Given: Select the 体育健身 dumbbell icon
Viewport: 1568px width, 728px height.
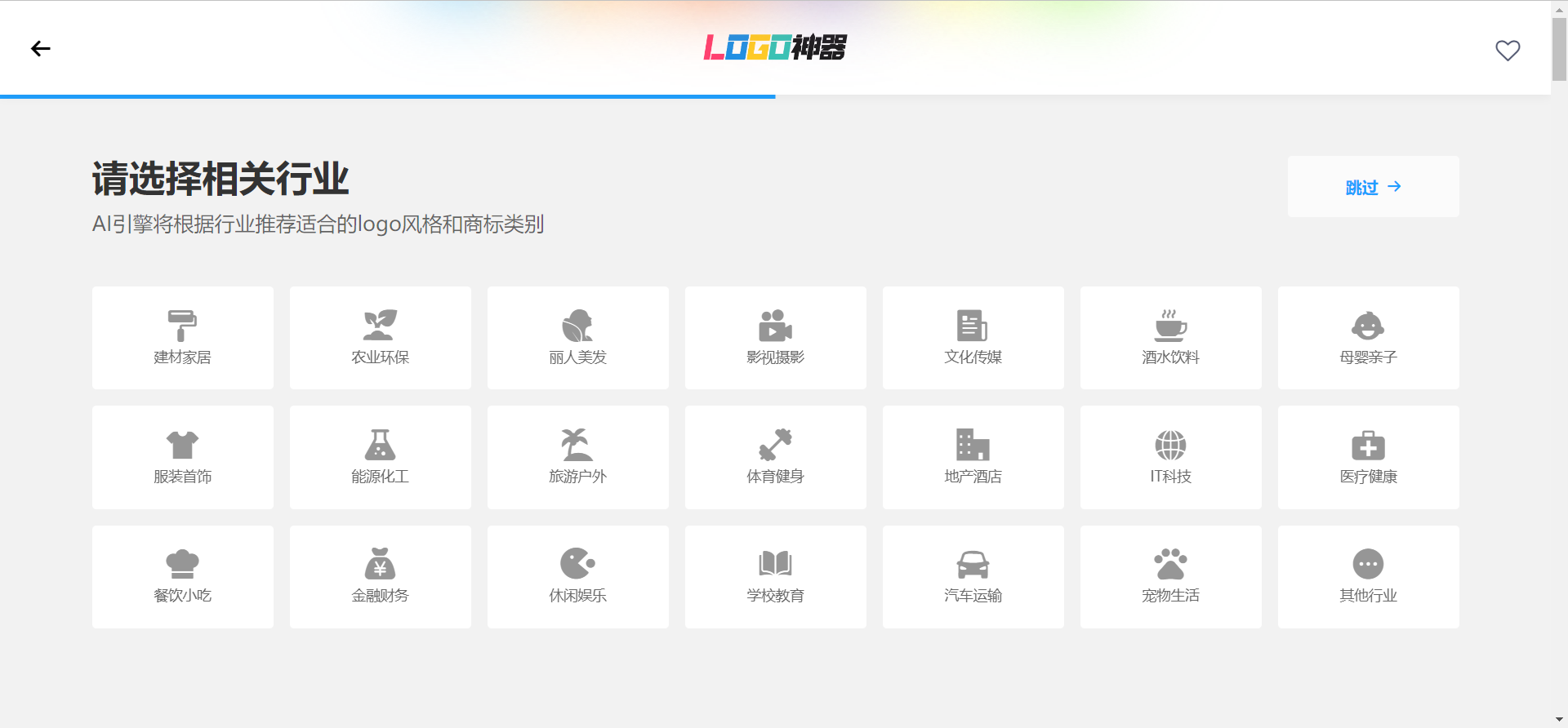Looking at the screenshot, I should point(775,445).
